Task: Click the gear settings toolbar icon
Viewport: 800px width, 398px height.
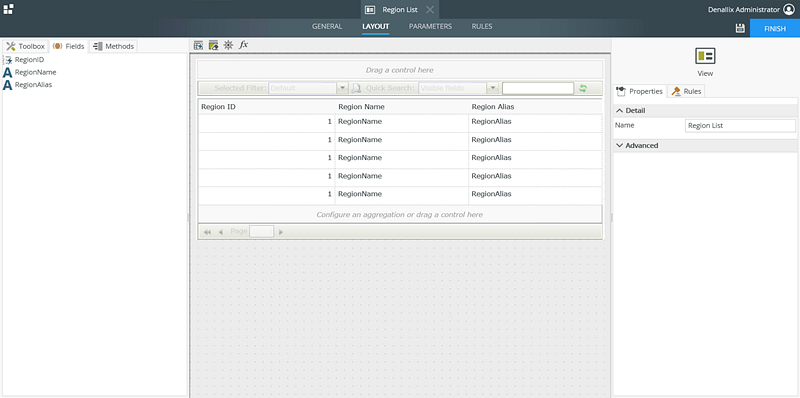Action: click(228, 45)
